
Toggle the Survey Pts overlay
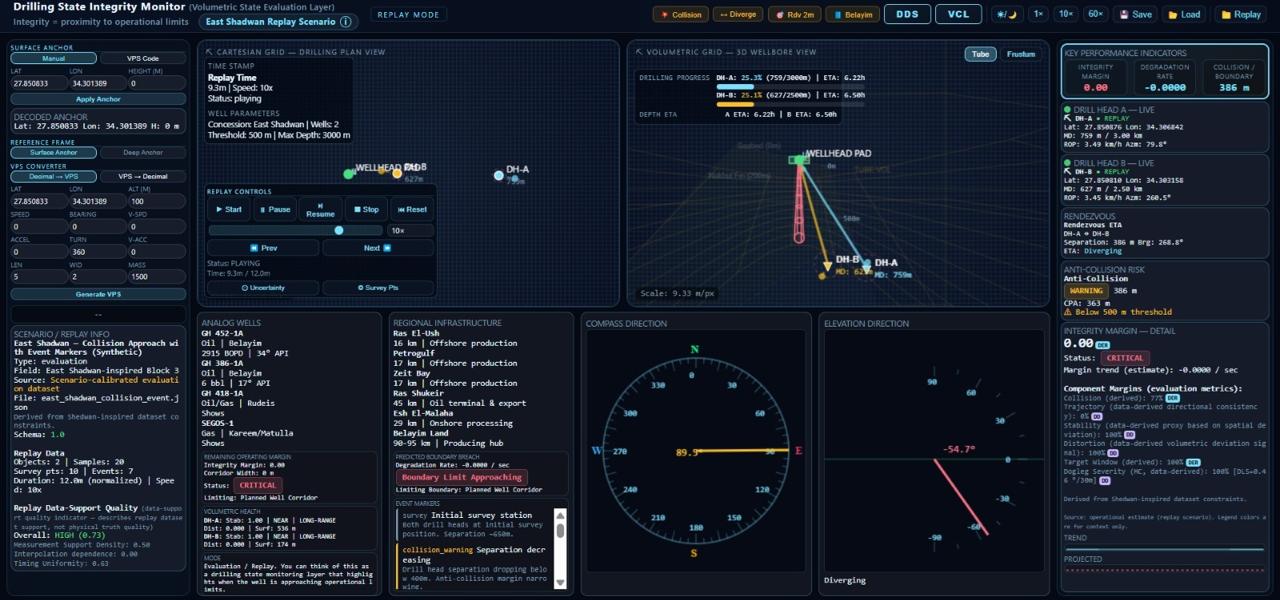pyautogui.click(x=378, y=288)
